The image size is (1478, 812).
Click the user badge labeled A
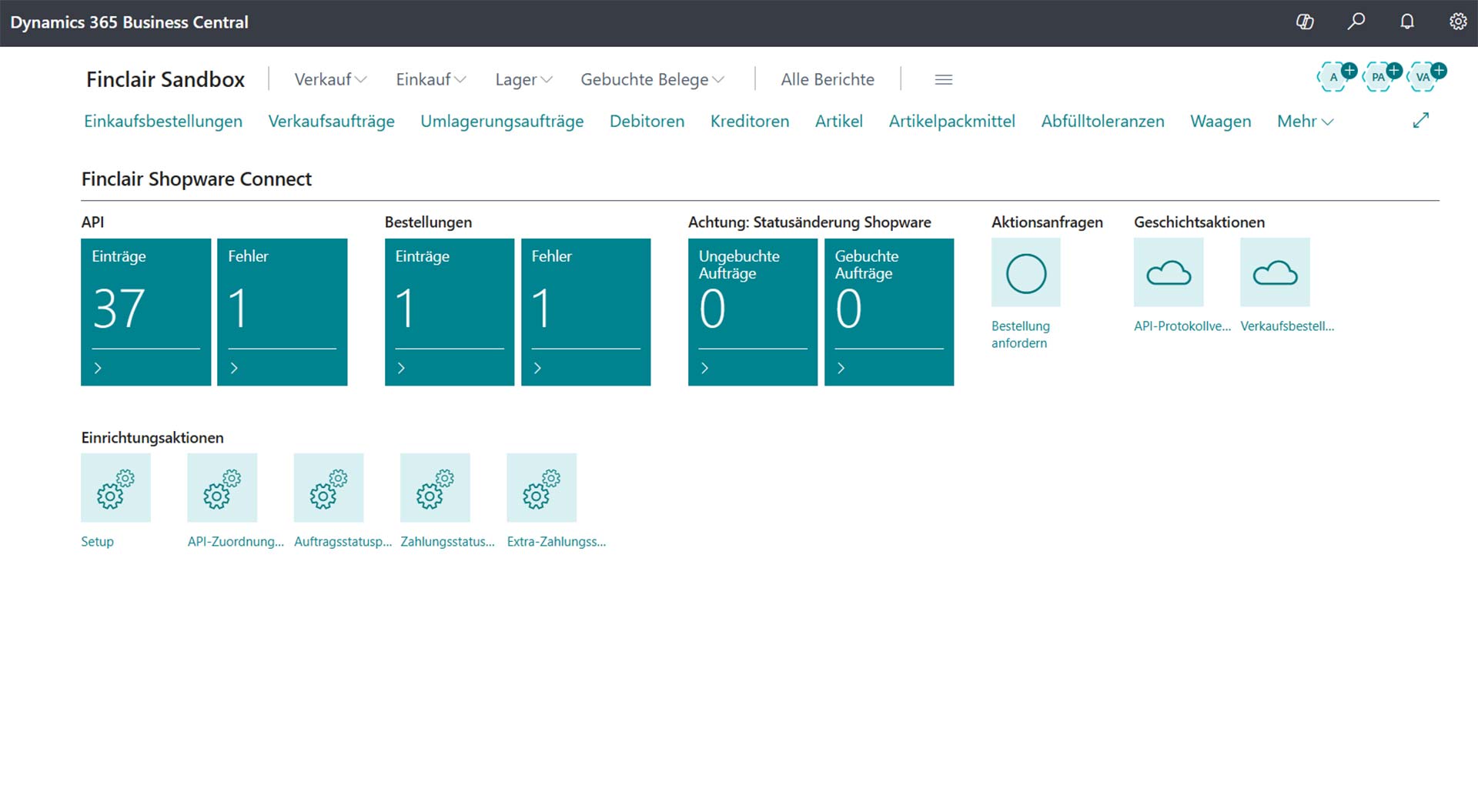(1334, 77)
